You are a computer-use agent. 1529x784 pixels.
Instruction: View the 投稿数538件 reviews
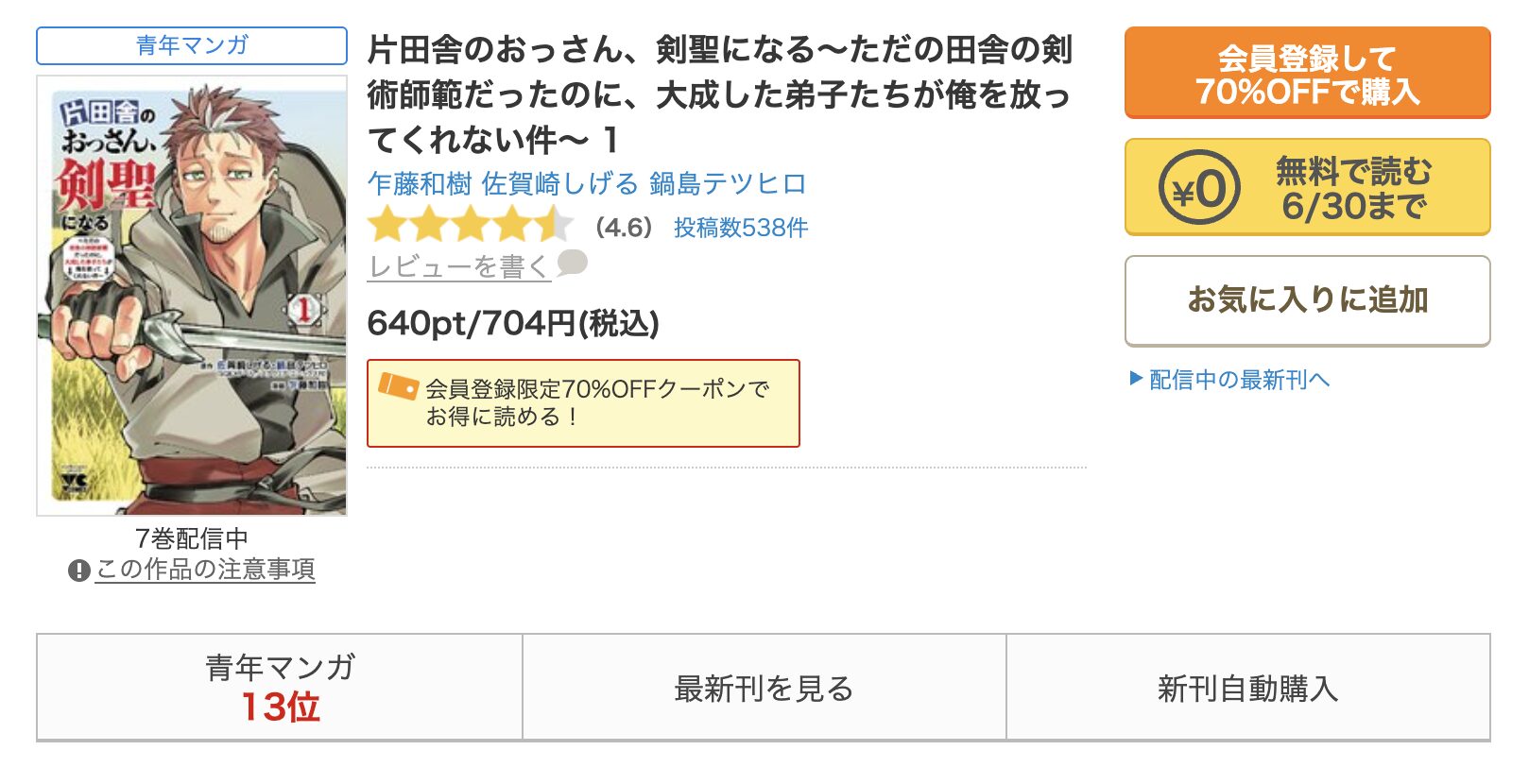pos(741,228)
